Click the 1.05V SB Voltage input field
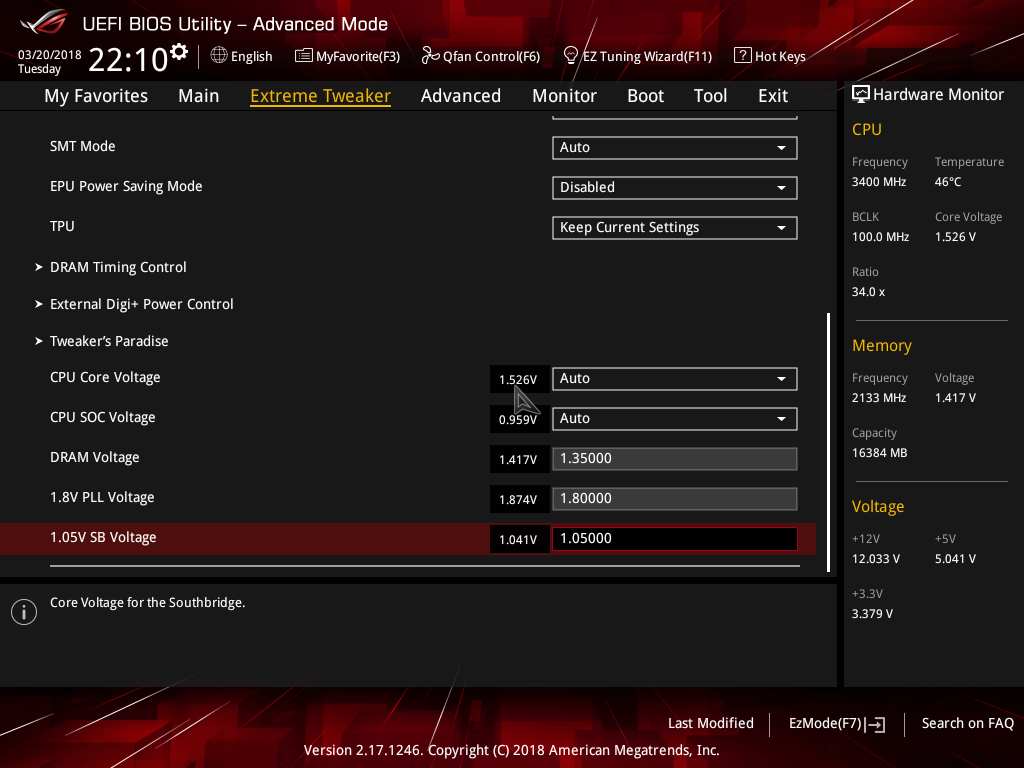 coord(675,539)
